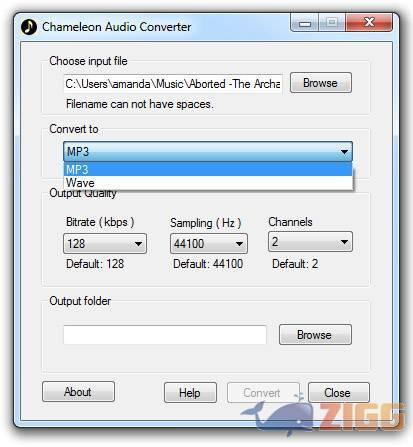Image resolution: width=413 pixels, height=447 pixels.
Task: Click the empty output folder field
Action: [165, 335]
